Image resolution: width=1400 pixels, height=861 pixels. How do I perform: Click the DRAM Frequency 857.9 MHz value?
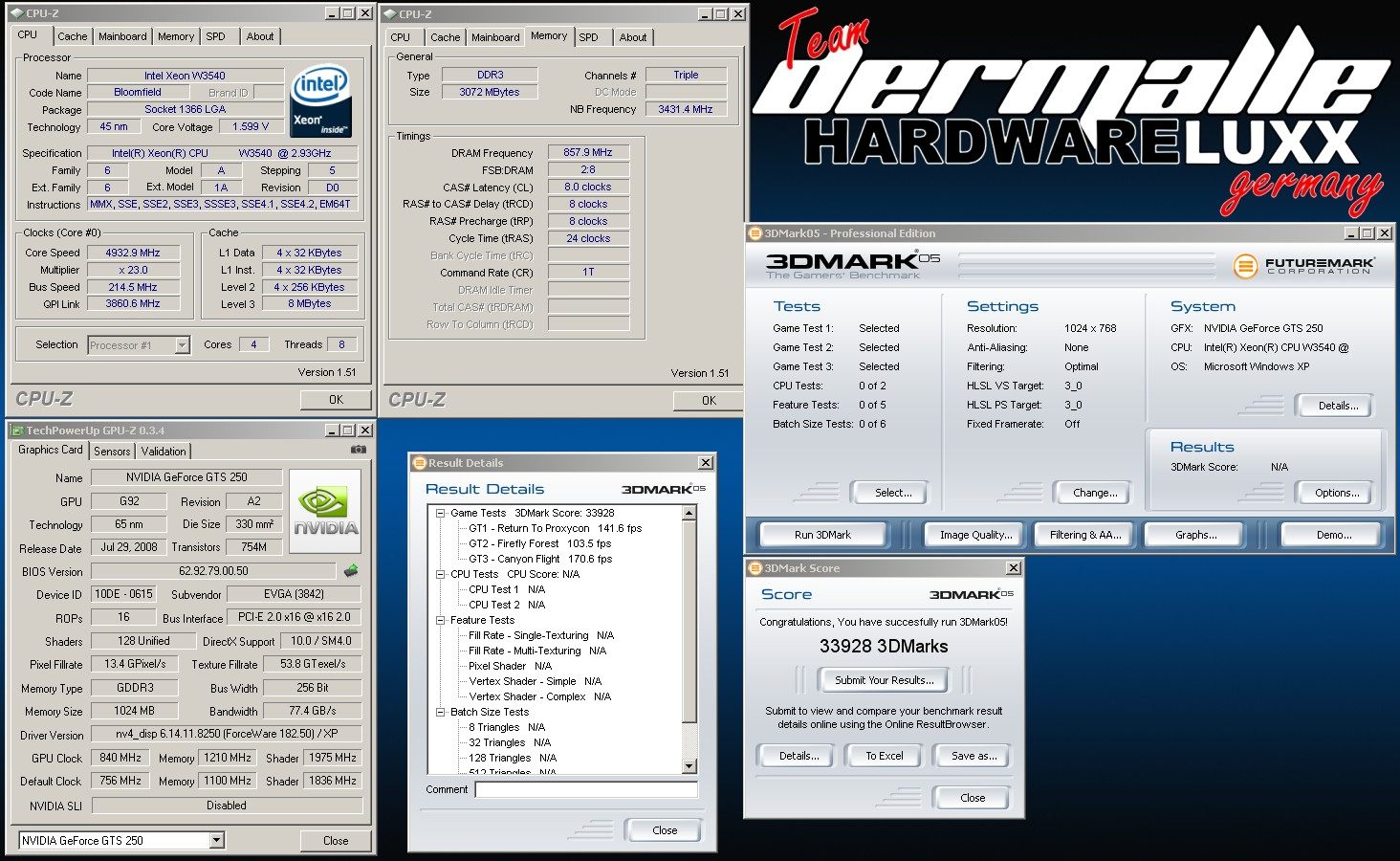pos(588,152)
